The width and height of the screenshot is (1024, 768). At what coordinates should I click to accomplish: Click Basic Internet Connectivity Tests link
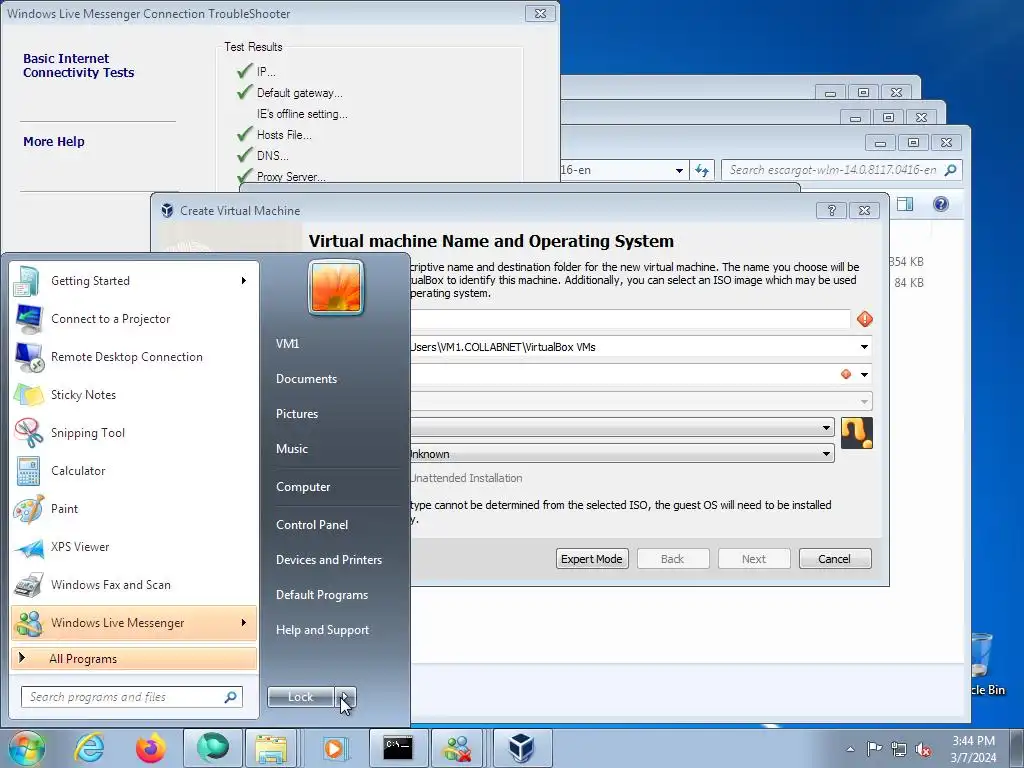(x=78, y=66)
